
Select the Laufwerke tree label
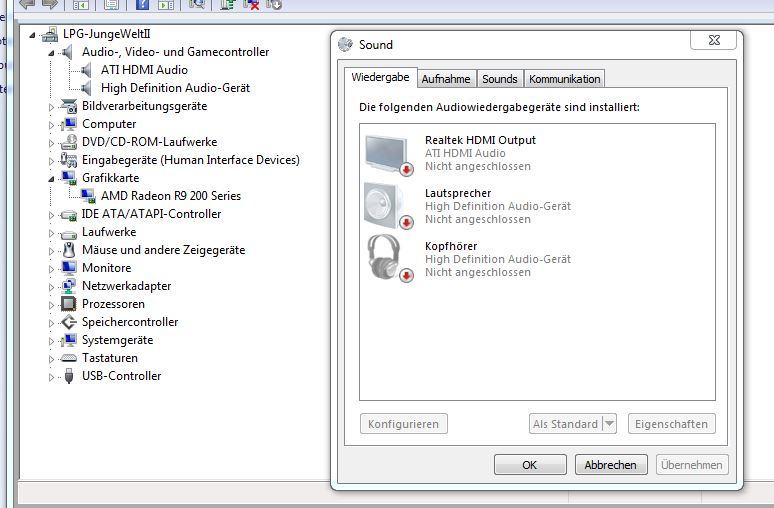109,232
